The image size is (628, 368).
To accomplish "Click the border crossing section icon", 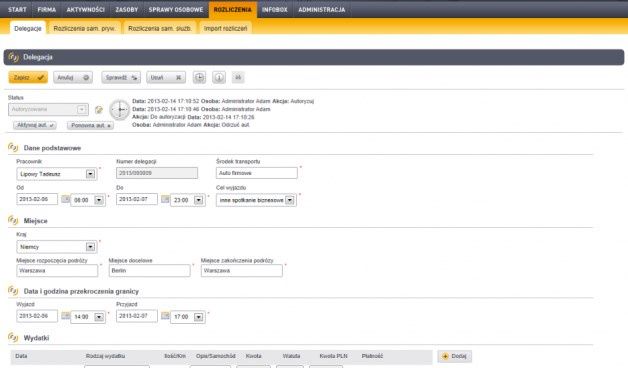I will tap(13, 291).
